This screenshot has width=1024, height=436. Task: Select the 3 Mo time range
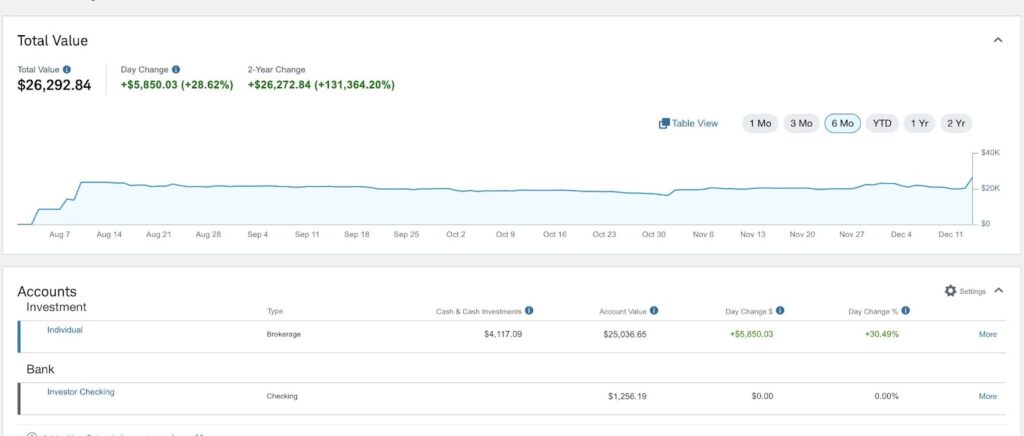(x=801, y=124)
